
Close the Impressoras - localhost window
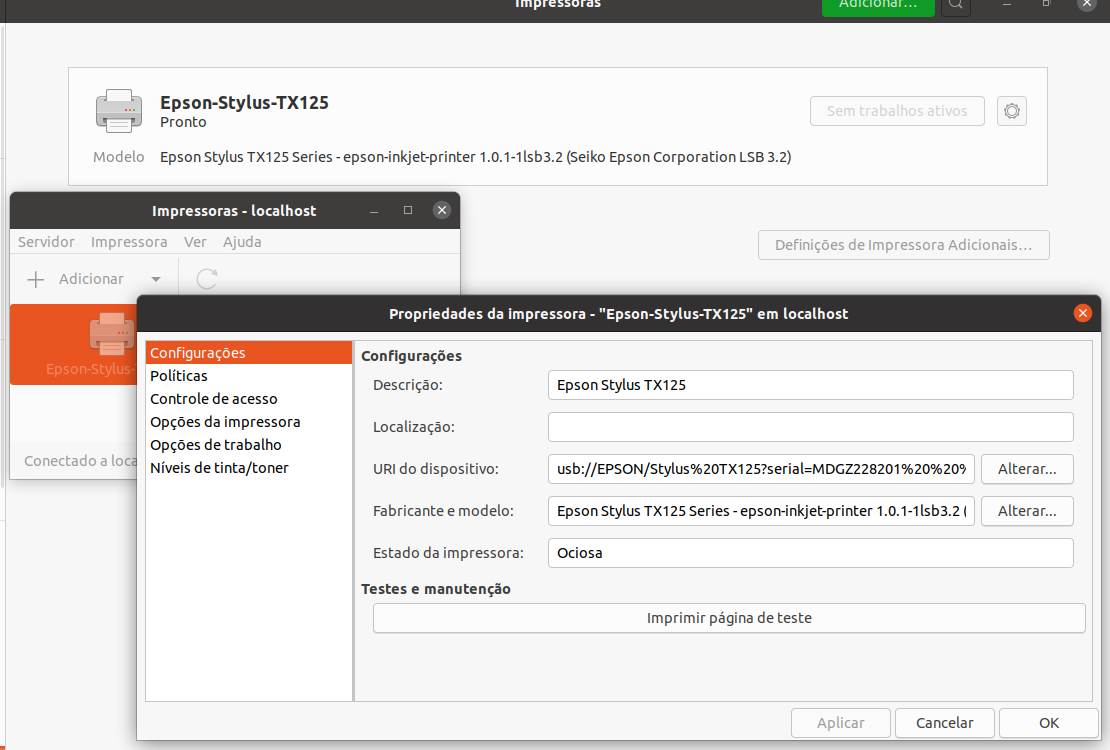(442, 210)
